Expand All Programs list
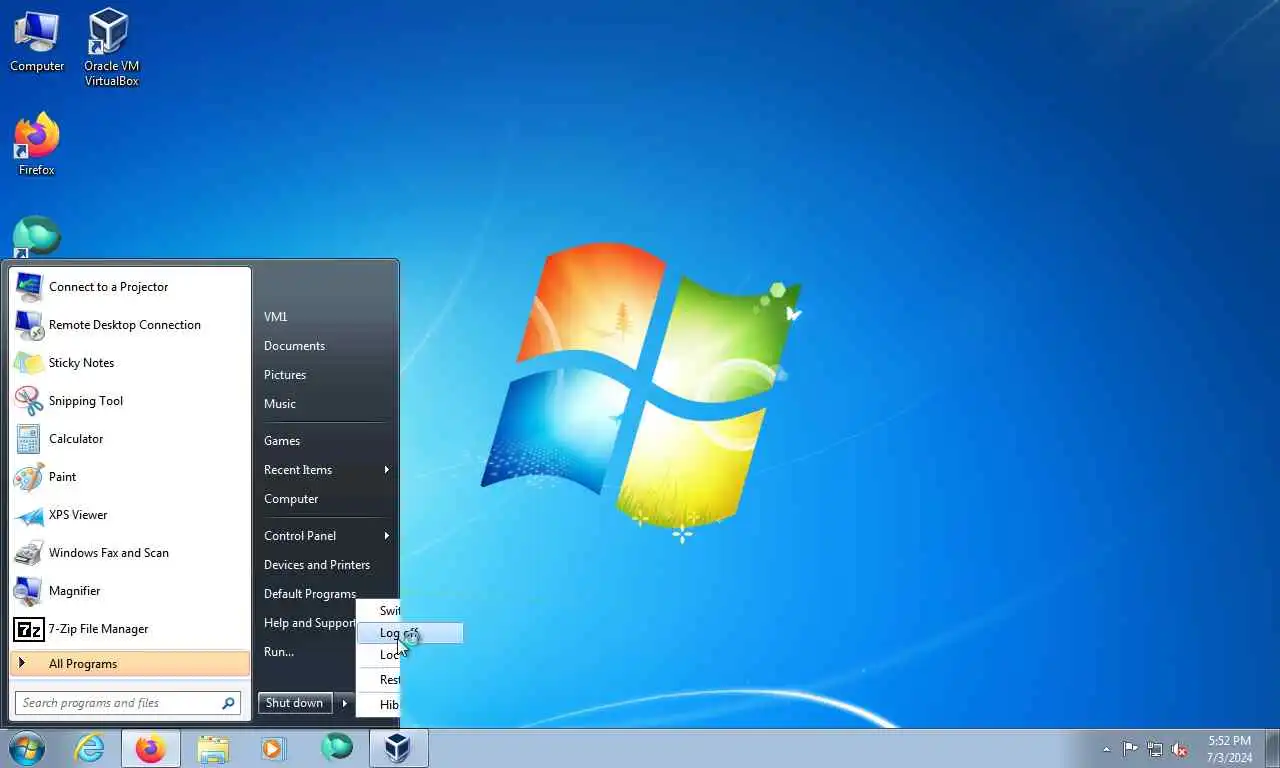The height and width of the screenshot is (768, 1280). (x=130, y=664)
